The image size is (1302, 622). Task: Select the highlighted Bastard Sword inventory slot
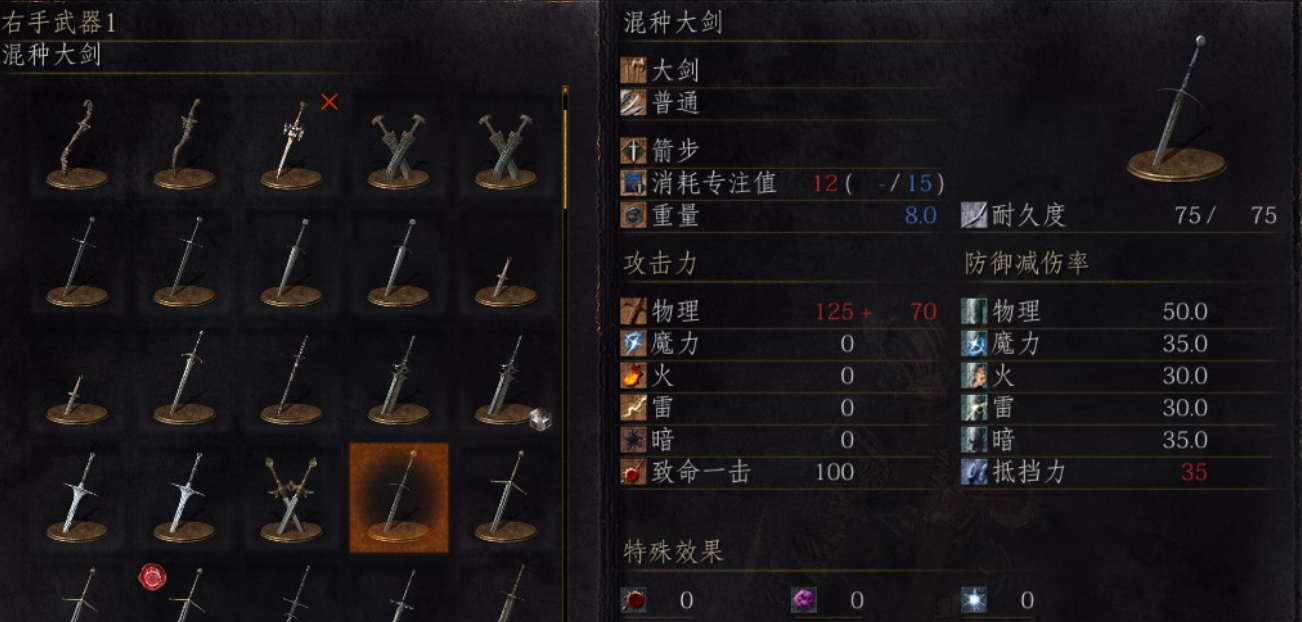[399, 498]
